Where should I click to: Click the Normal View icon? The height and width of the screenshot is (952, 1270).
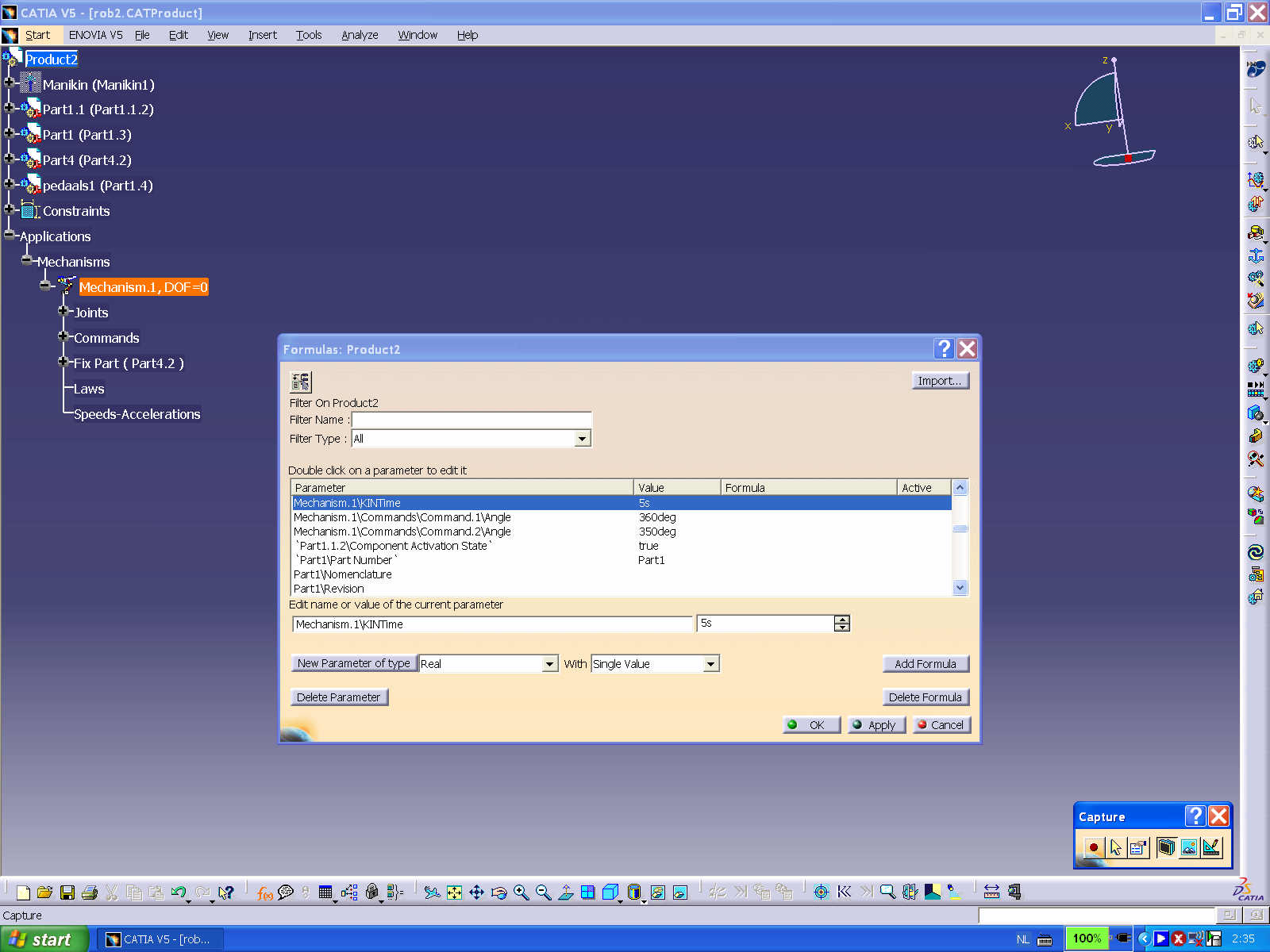click(565, 892)
